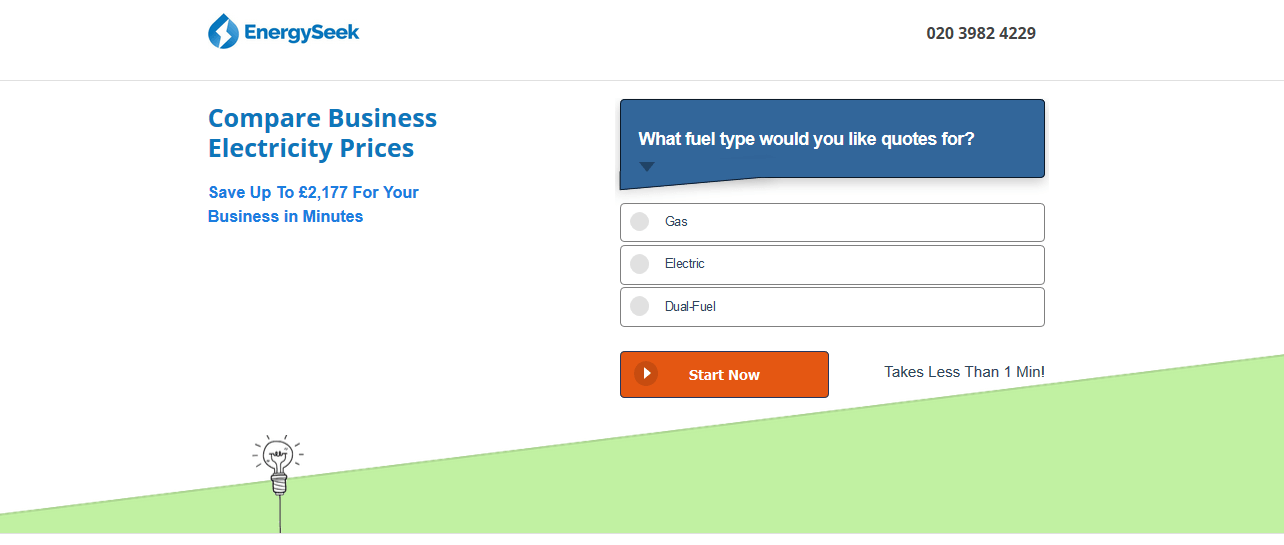Click the "Compare Business Electricity Prices" heading

coord(322,133)
